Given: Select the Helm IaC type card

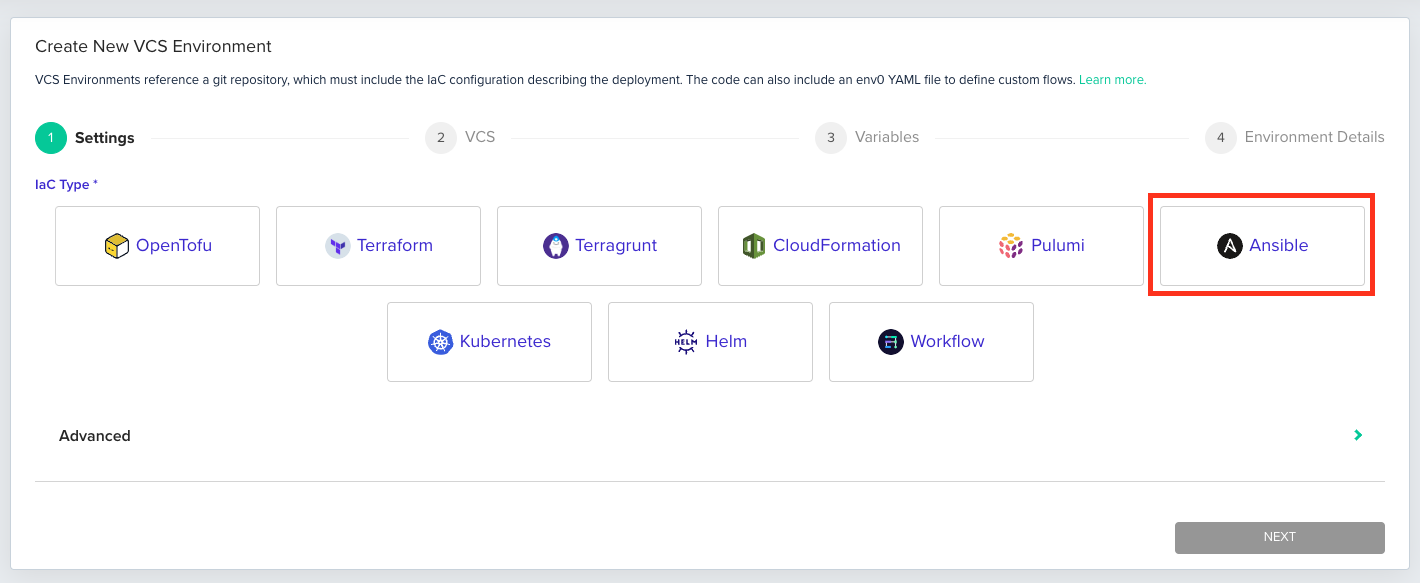Looking at the screenshot, I should coord(710,342).
